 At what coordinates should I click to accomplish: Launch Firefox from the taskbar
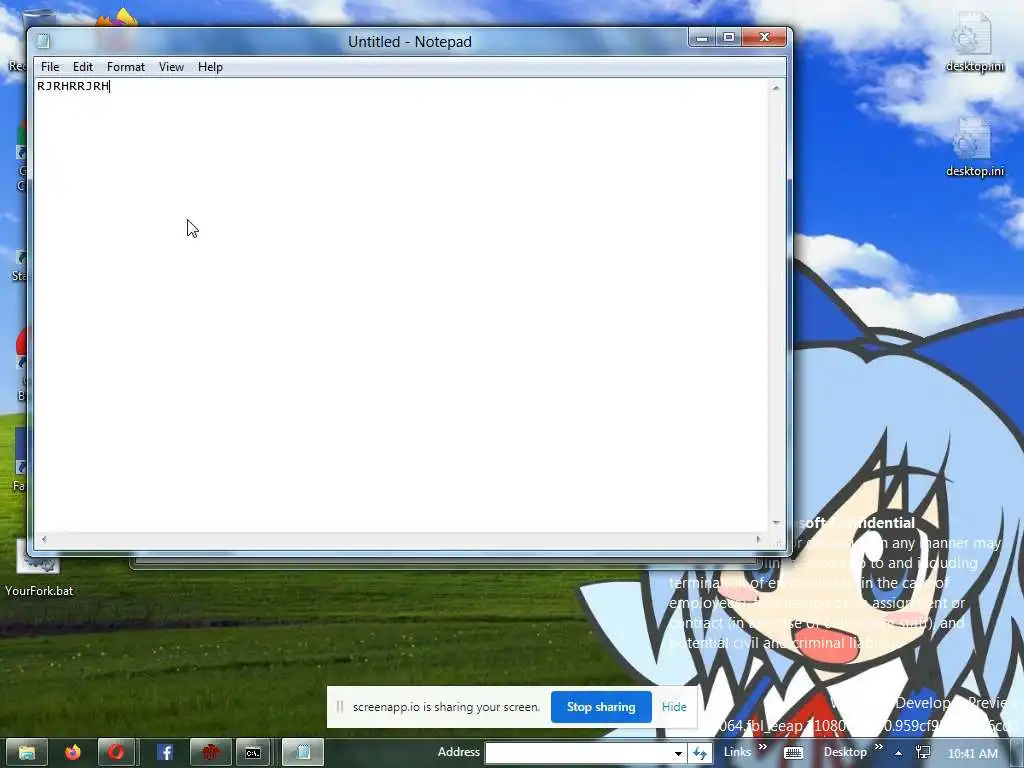point(72,753)
